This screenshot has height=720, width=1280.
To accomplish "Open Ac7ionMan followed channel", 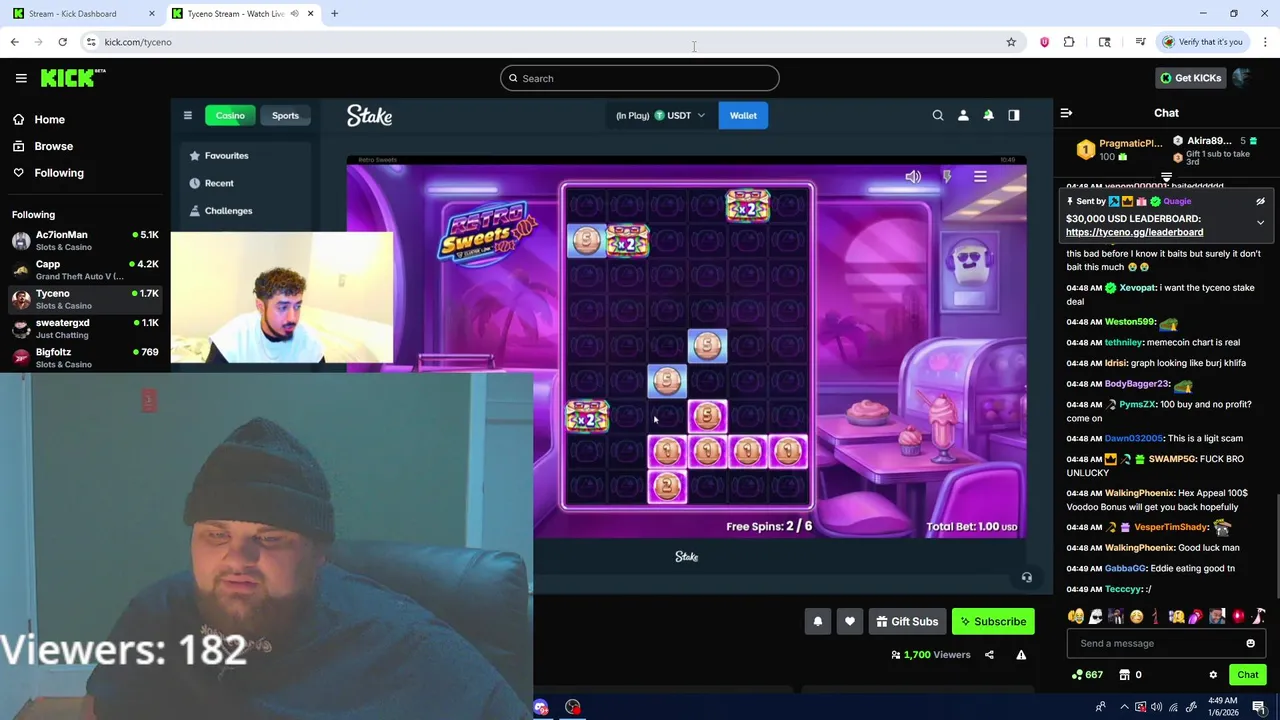I will pos(85,240).
